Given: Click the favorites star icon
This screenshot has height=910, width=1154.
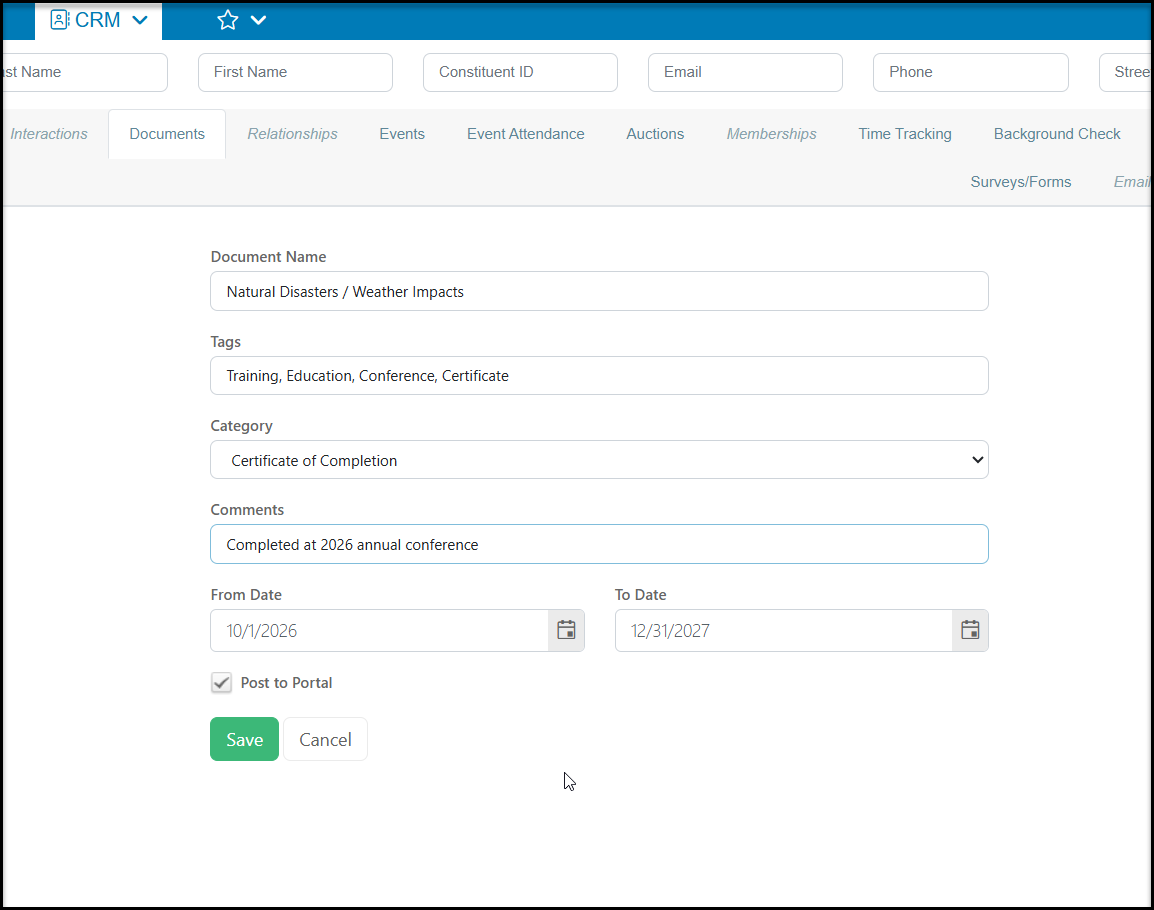Looking at the screenshot, I should point(228,20).
